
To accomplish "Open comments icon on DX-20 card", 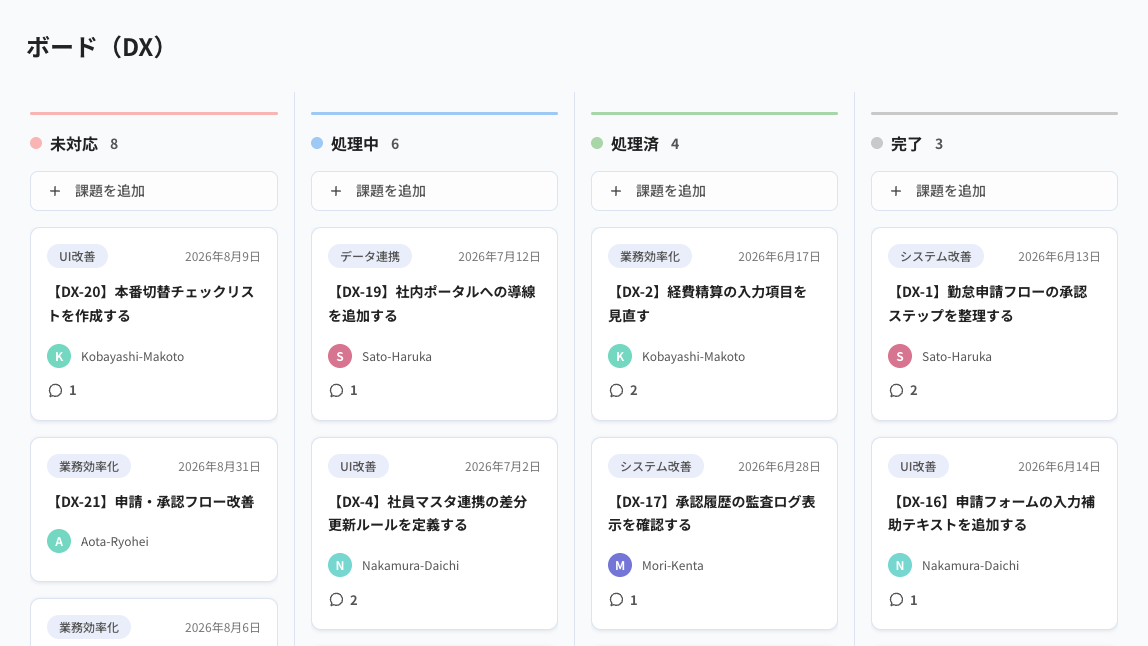I will click(55, 390).
